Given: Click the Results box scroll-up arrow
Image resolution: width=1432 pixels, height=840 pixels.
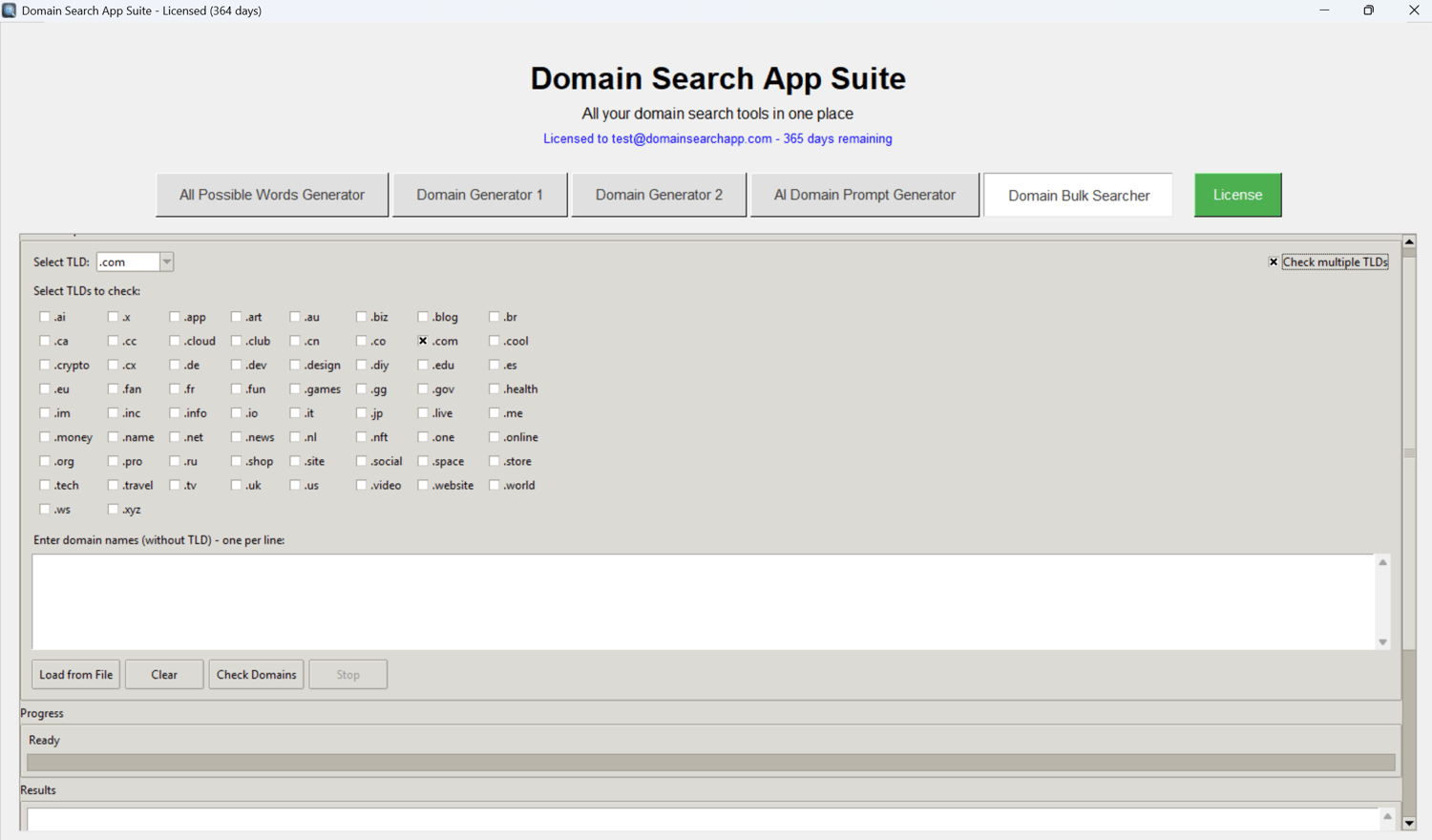Looking at the screenshot, I should click(x=1387, y=816).
